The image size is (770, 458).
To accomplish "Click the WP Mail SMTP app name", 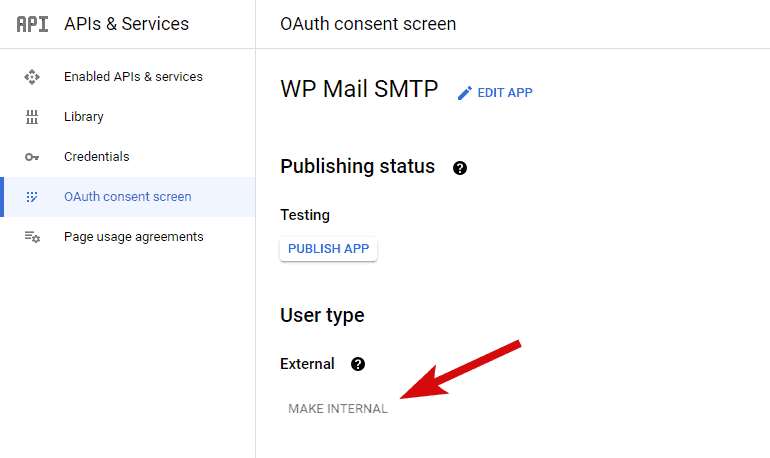I will (359, 89).
